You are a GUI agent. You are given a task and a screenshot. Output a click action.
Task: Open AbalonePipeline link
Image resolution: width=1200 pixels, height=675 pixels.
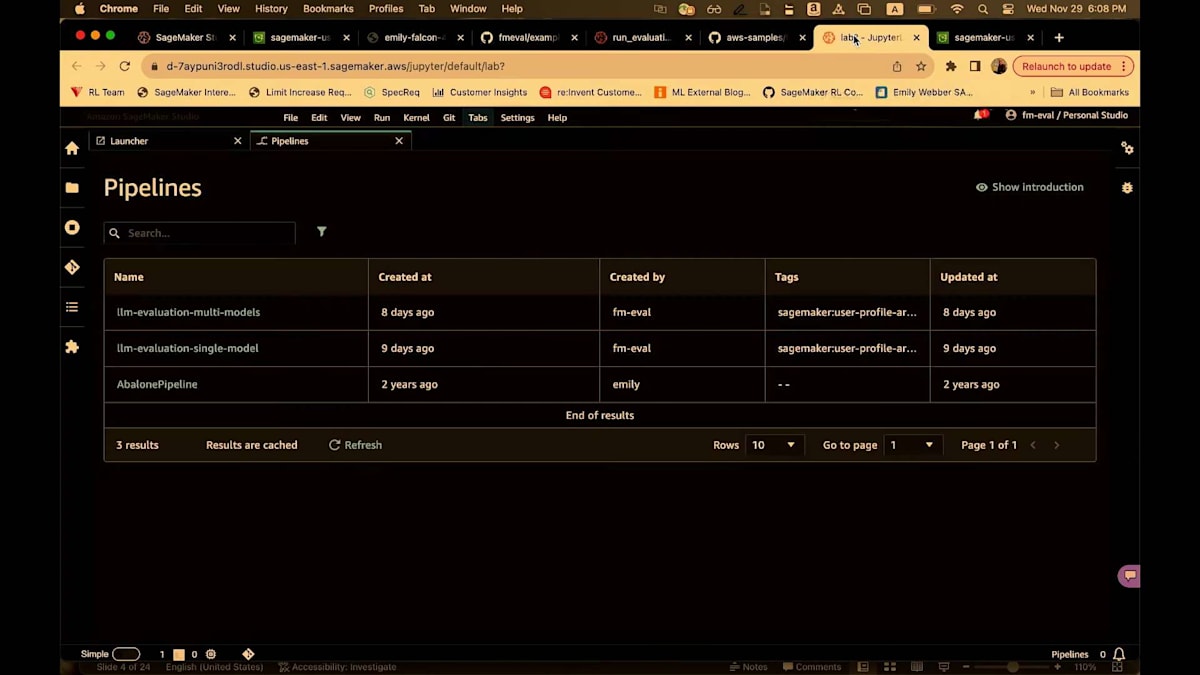[x=157, y=384]
